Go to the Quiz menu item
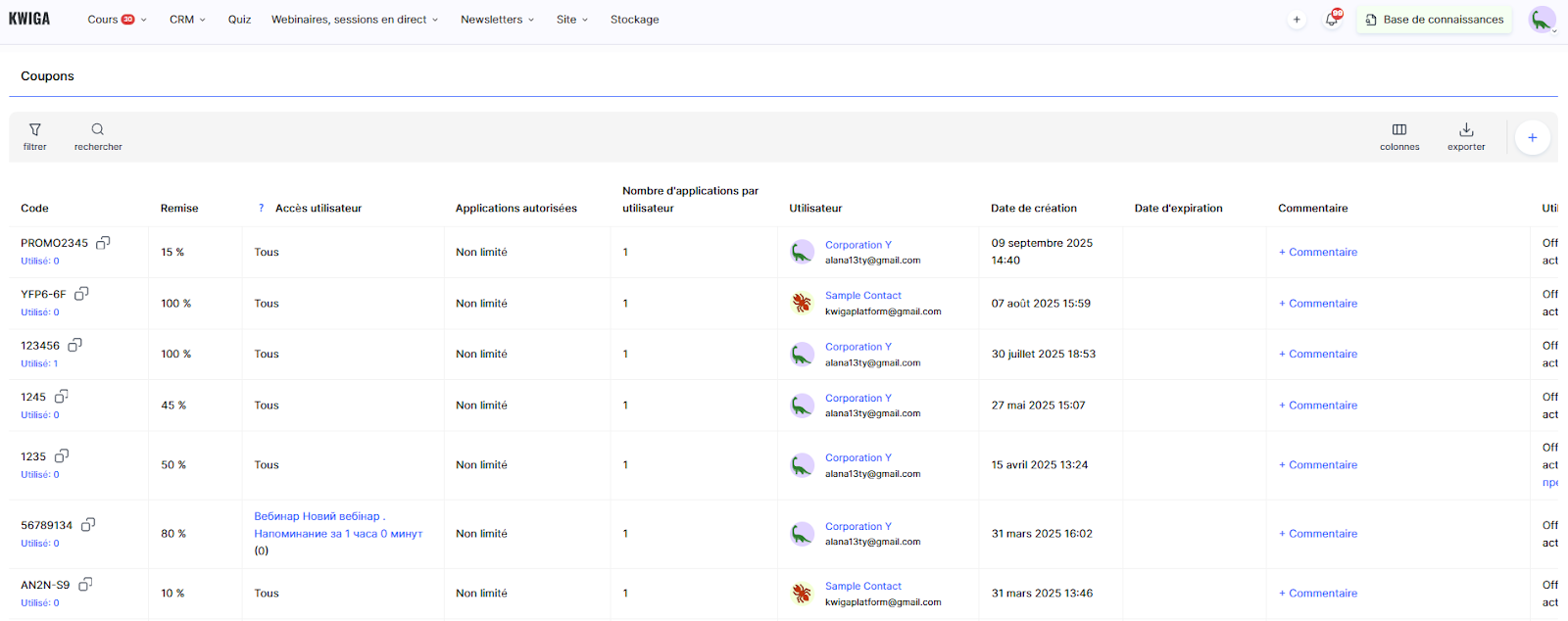1568x621 pixels. (x=239, y=20)
